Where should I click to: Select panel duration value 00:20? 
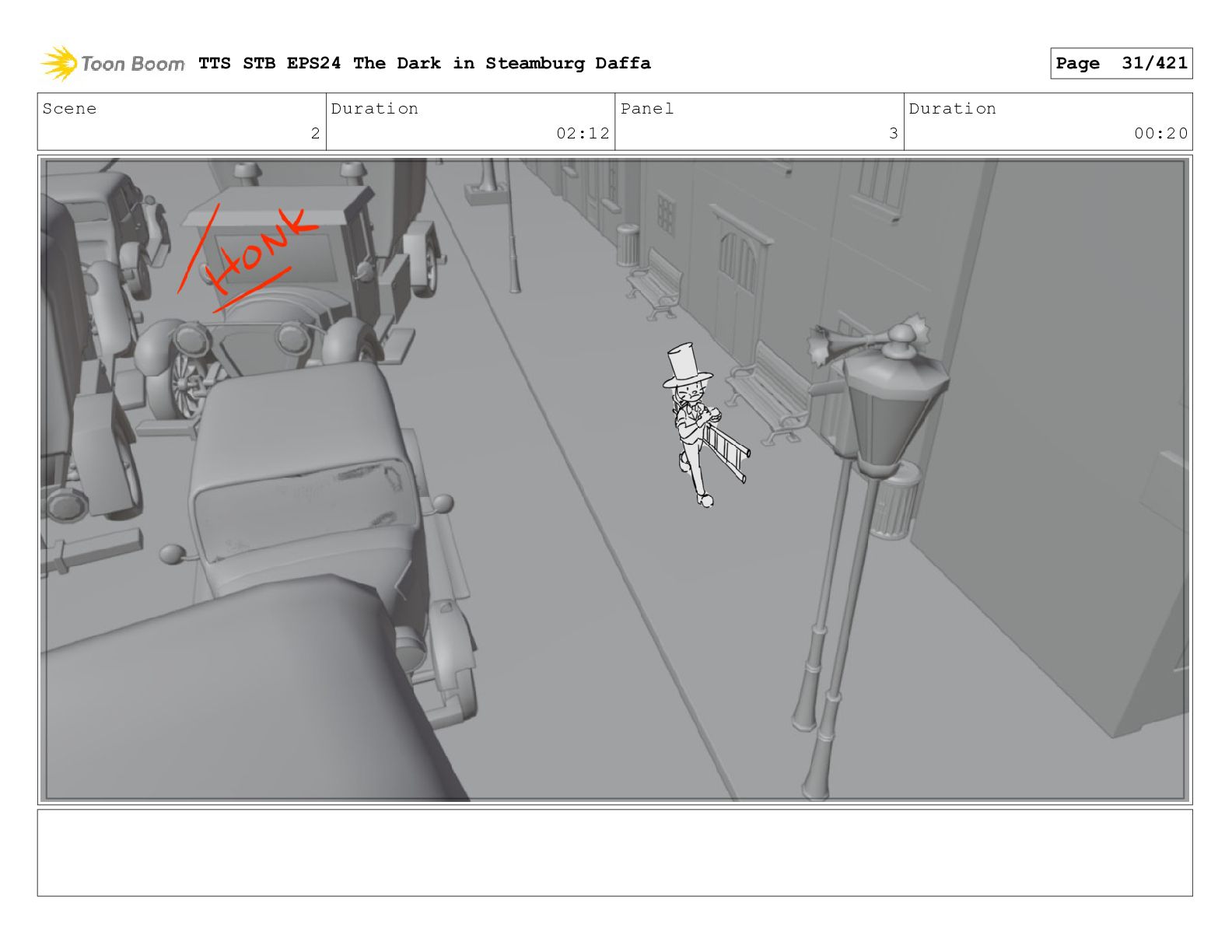click(x=1160, y=133)
